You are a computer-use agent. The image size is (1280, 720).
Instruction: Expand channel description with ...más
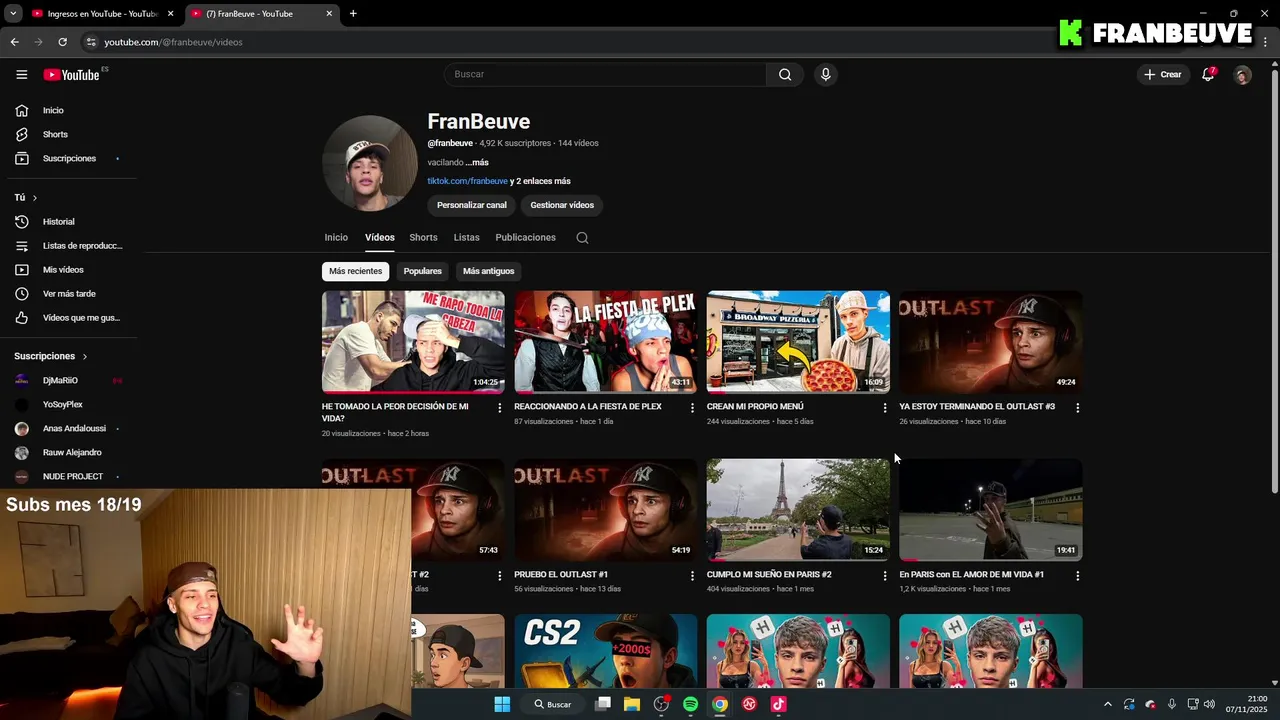coord(477,162)
